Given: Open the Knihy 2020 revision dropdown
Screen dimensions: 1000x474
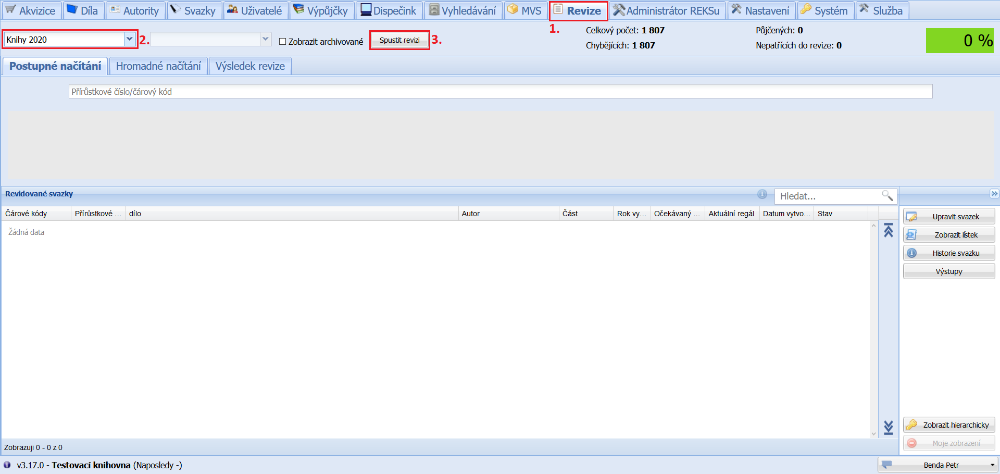Looking at the screenshot, I should click(x=129, y=40).
